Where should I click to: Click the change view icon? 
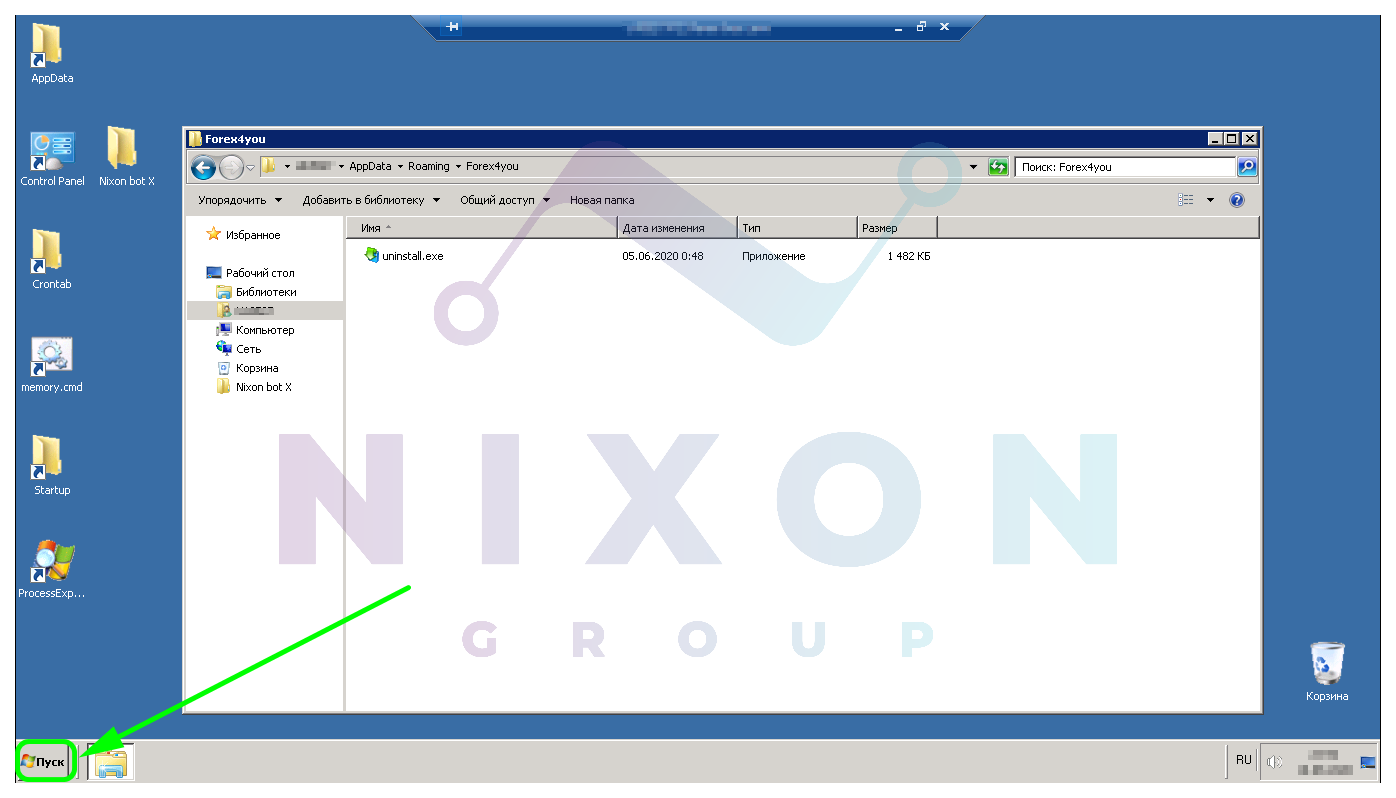click(x=1186, y=200)
